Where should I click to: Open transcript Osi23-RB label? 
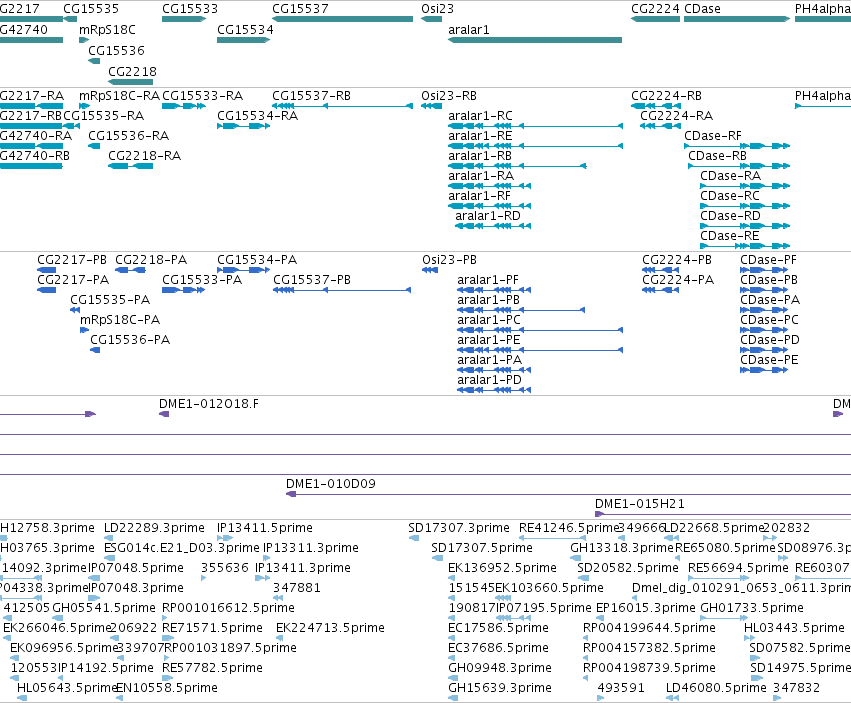click(449, 96)
